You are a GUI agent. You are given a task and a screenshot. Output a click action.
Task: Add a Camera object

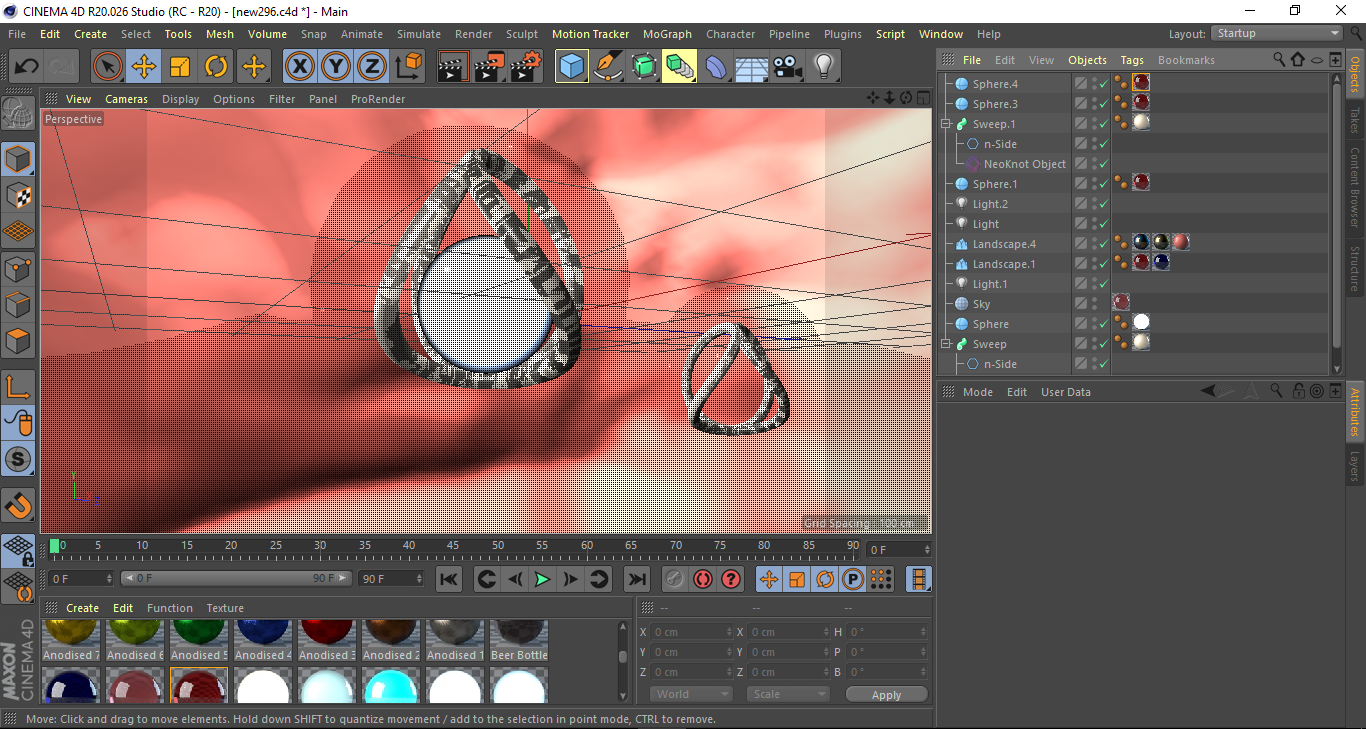click(x=787, y=67)
